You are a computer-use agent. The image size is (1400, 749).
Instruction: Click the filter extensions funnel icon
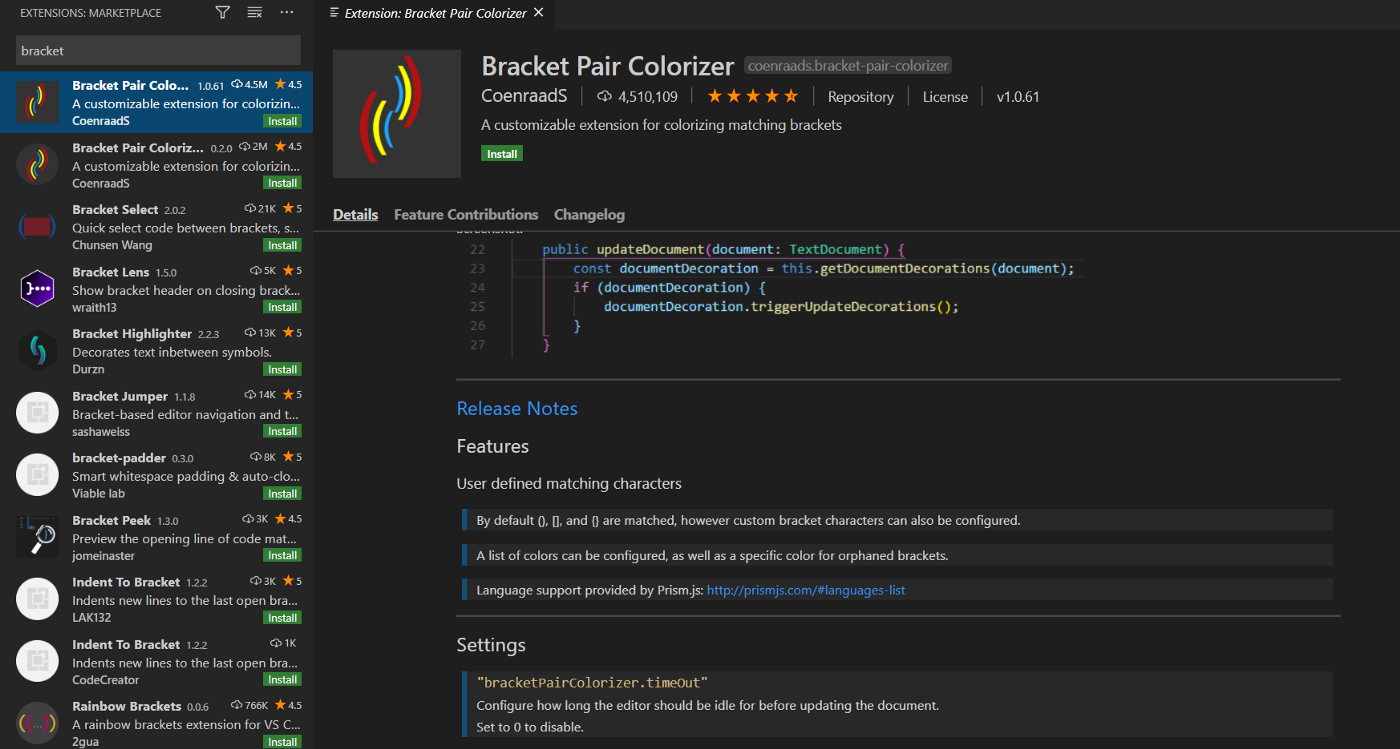(222, 13)
